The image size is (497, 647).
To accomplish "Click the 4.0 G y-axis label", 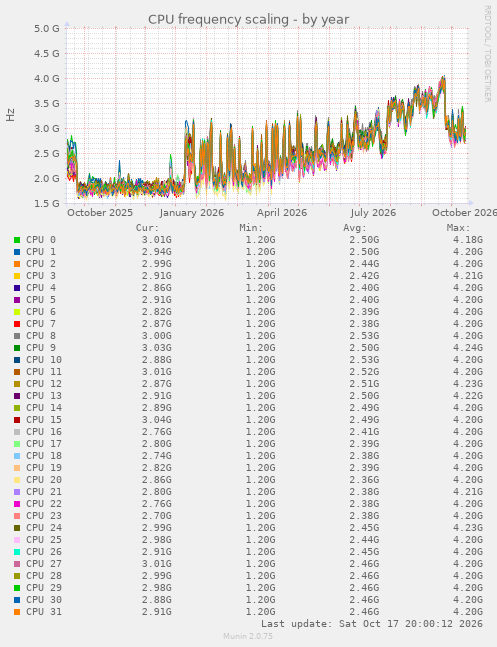I will pos(47,78).
